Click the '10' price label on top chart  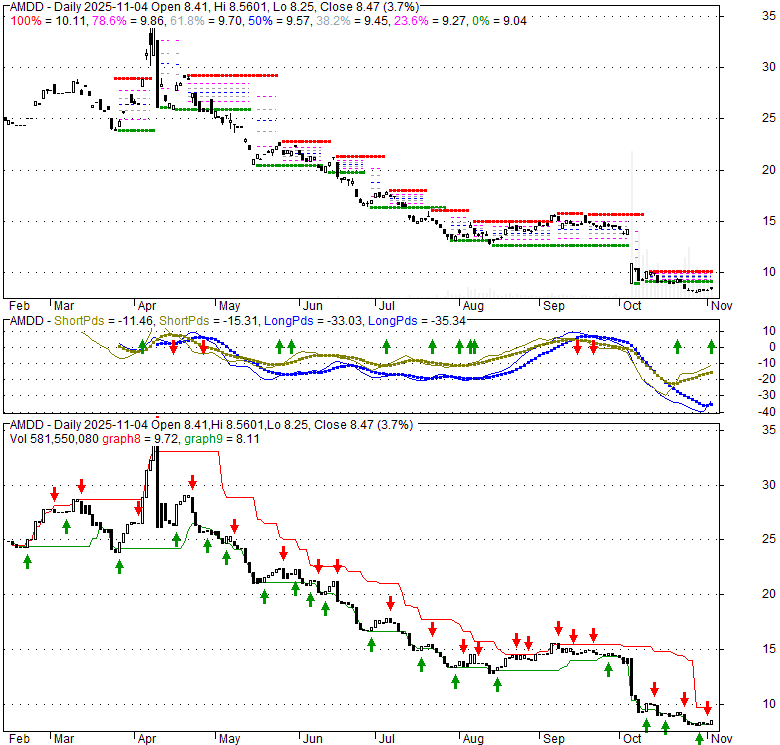(769, 272)
